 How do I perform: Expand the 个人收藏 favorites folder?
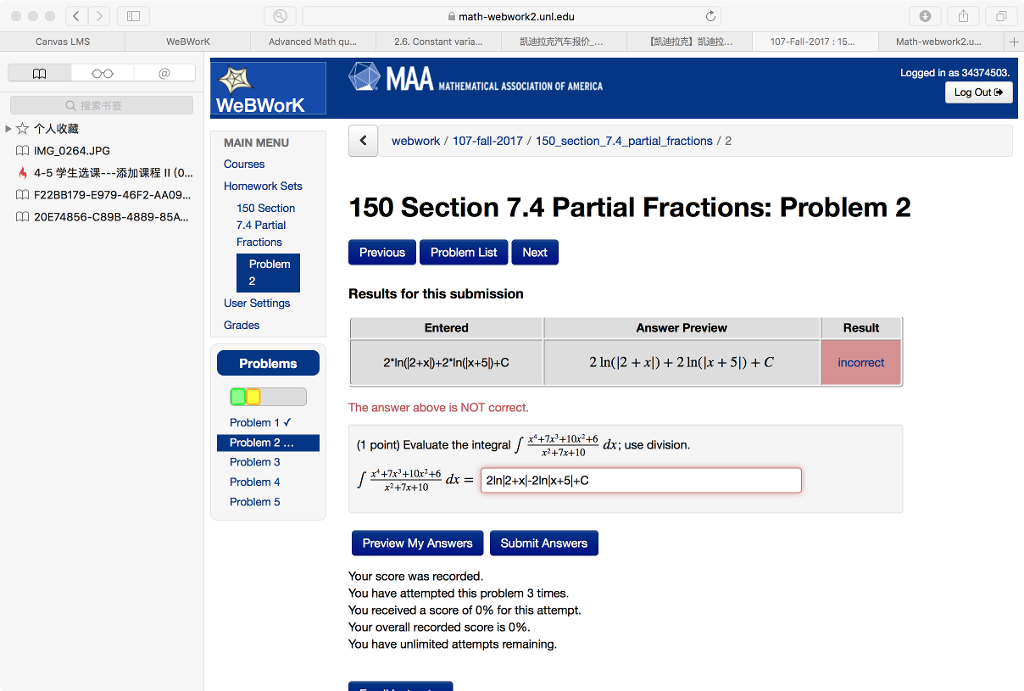[8, 129]
